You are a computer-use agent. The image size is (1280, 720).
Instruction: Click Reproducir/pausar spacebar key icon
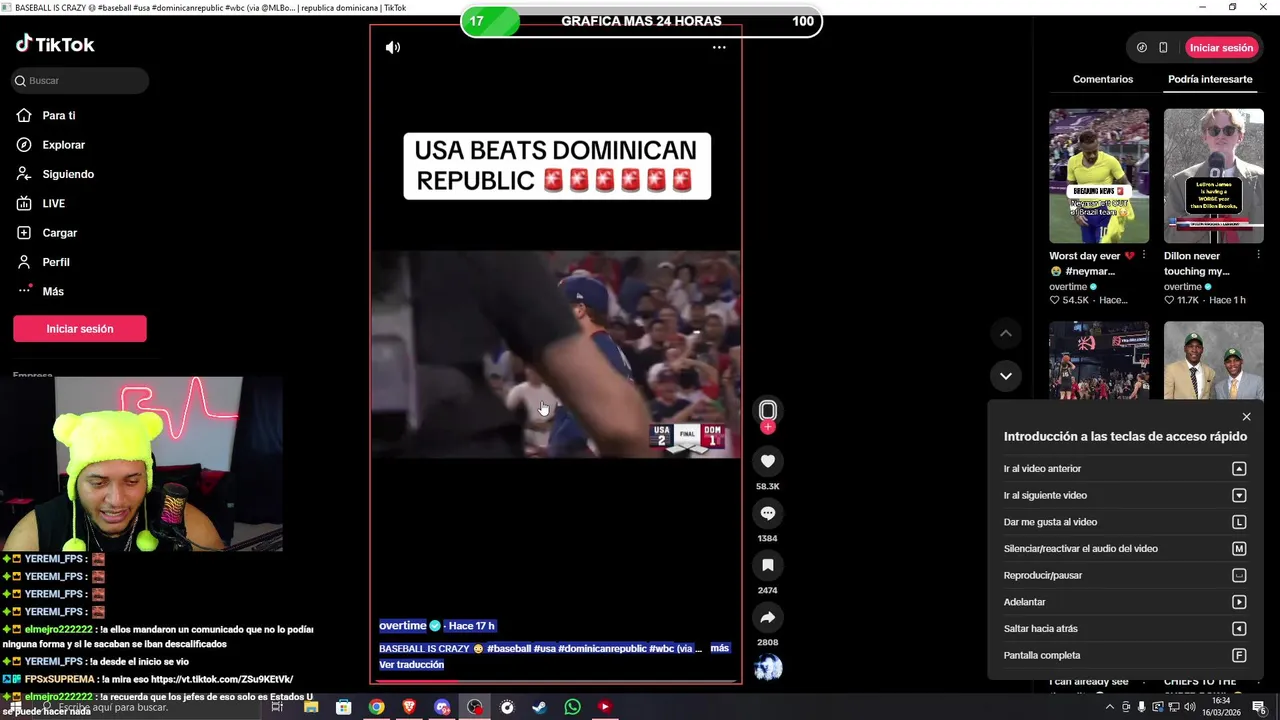click(1239, 575)
